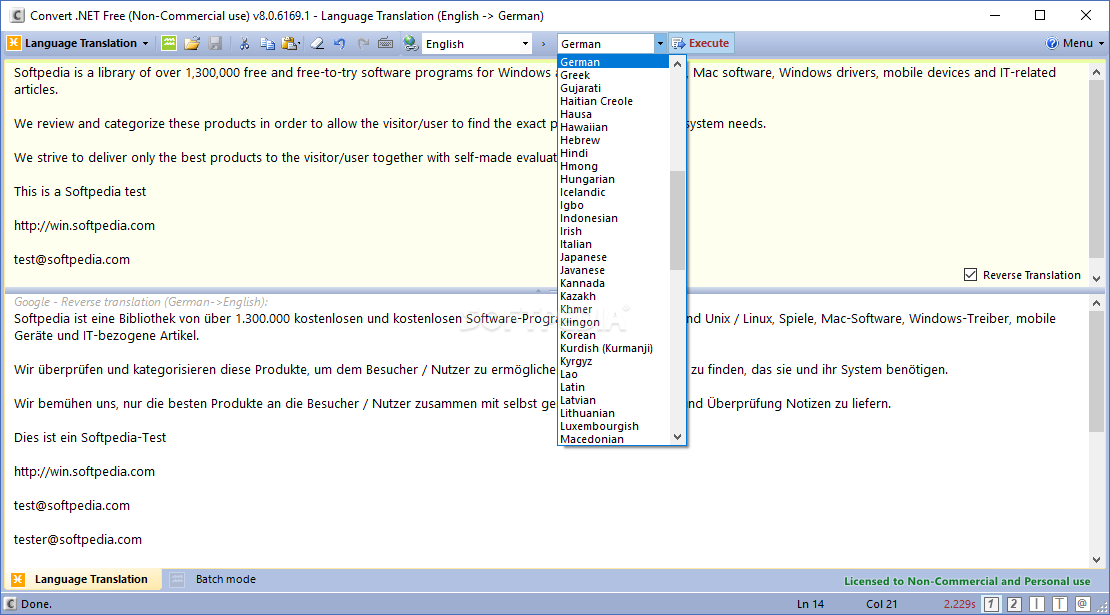
Task: Open the Language Translation module dropdown
Action: 146,43
